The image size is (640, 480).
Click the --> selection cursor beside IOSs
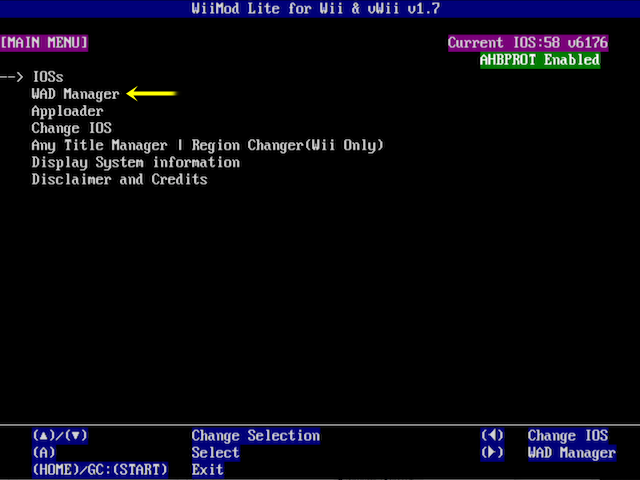click(12, 77)
